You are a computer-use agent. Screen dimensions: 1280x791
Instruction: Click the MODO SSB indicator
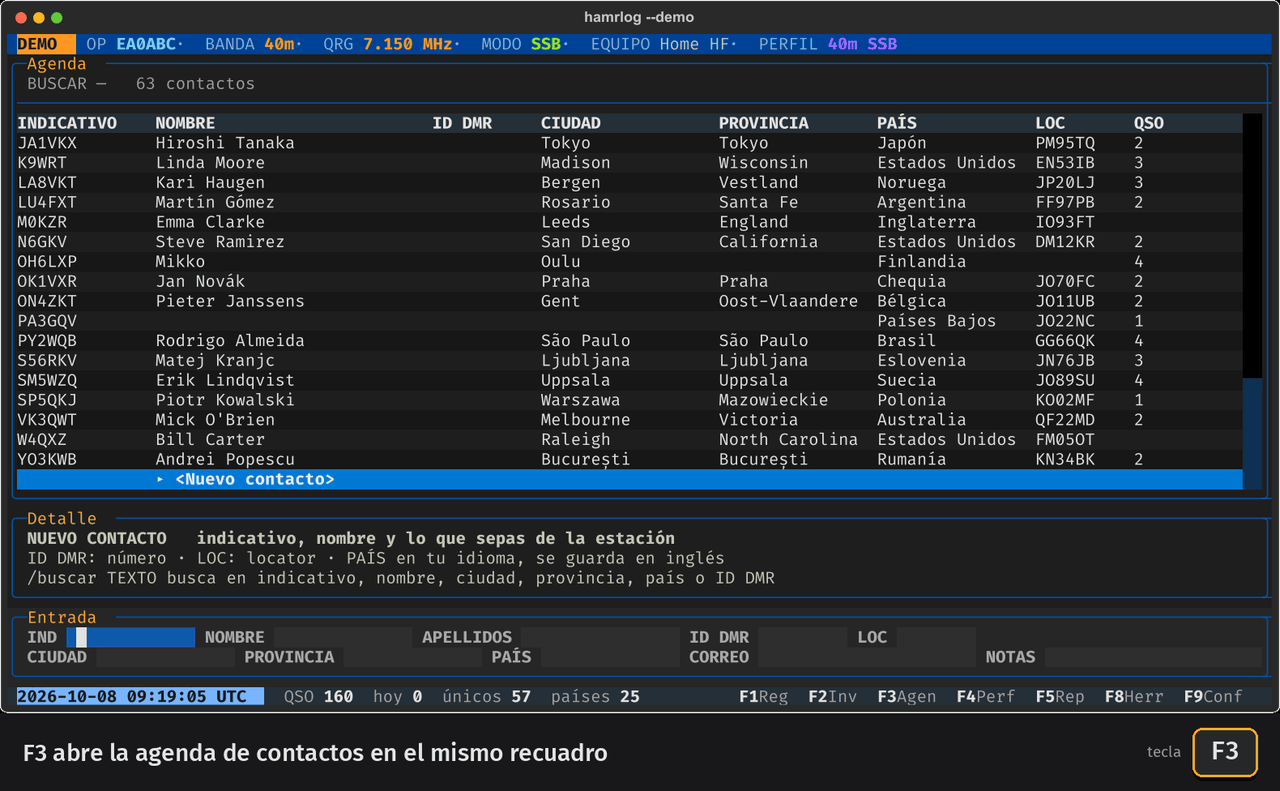(523, 44)
